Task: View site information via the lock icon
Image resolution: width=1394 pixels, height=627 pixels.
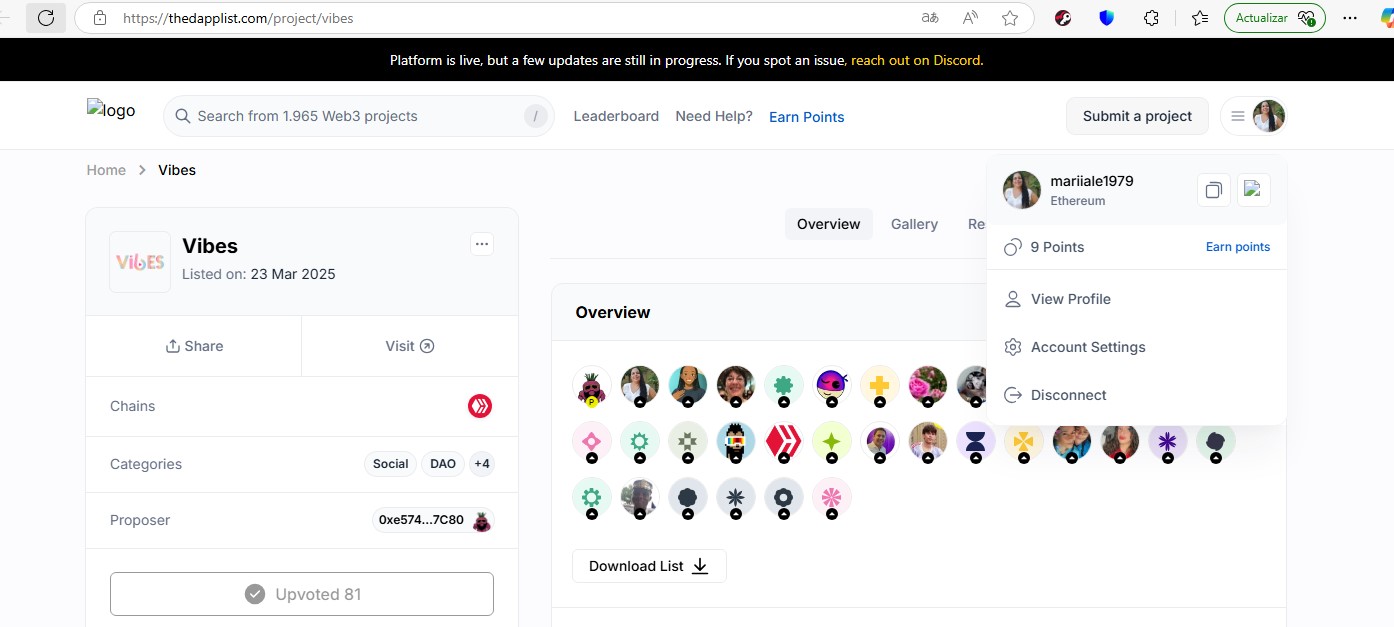Action: [x=99, y=18]
